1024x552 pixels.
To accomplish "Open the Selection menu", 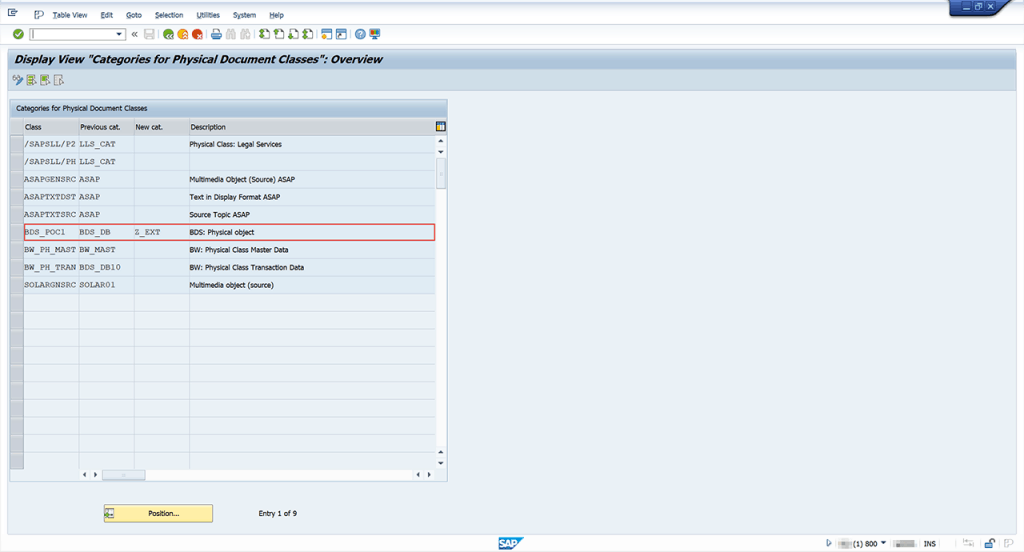I will [x=169, y=15].
